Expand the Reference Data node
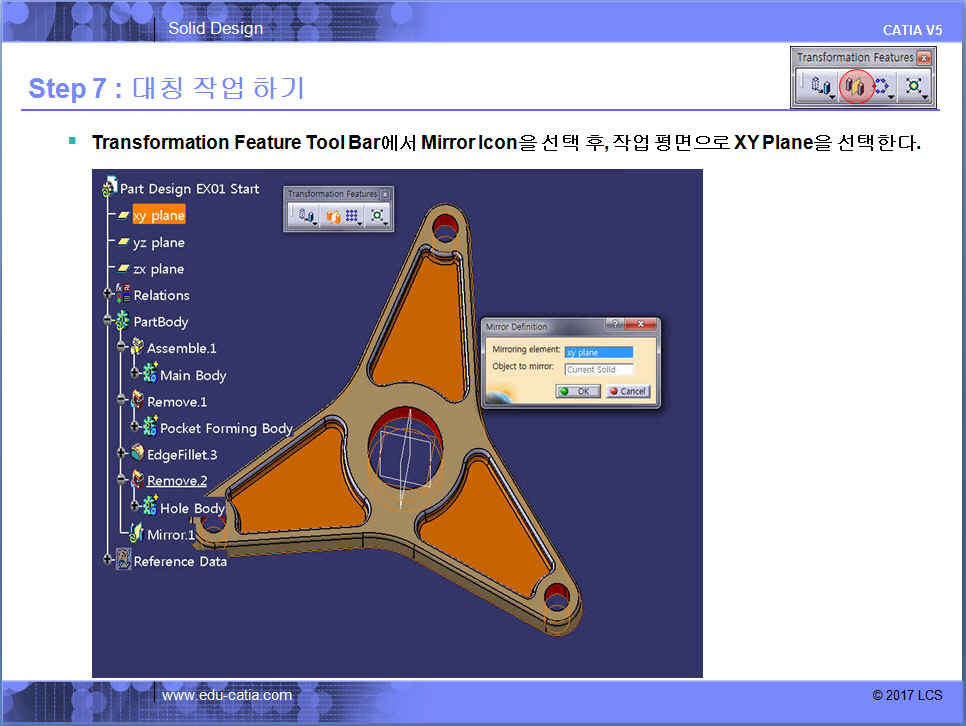Viewport: 966px width, 726px height. coord(108,561)
